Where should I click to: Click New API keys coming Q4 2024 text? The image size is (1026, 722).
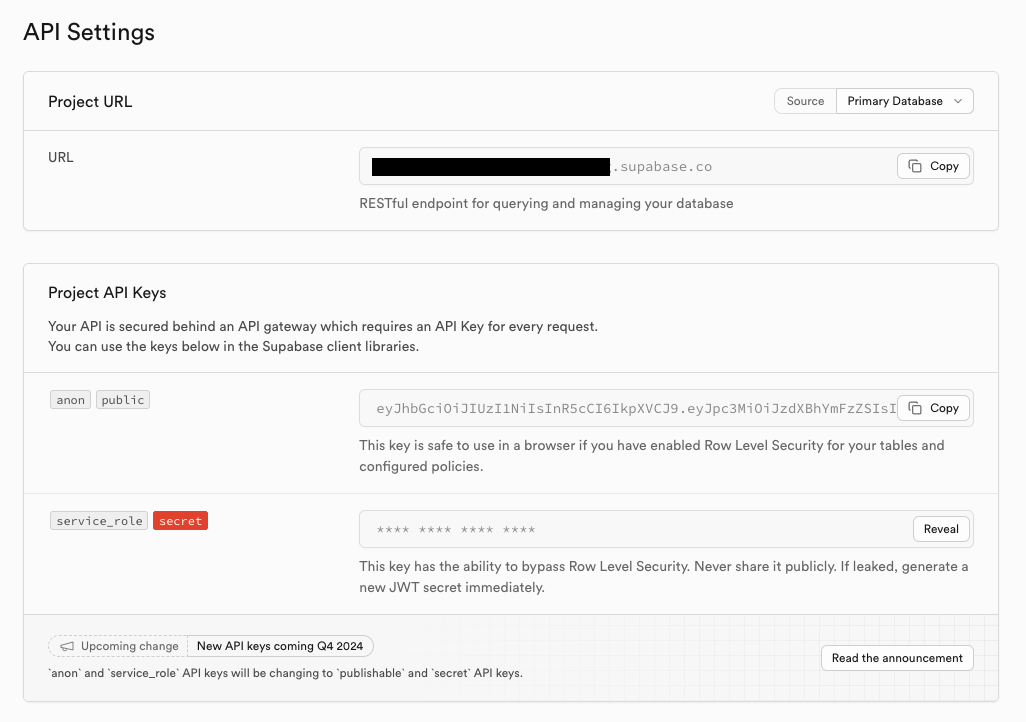280,646
